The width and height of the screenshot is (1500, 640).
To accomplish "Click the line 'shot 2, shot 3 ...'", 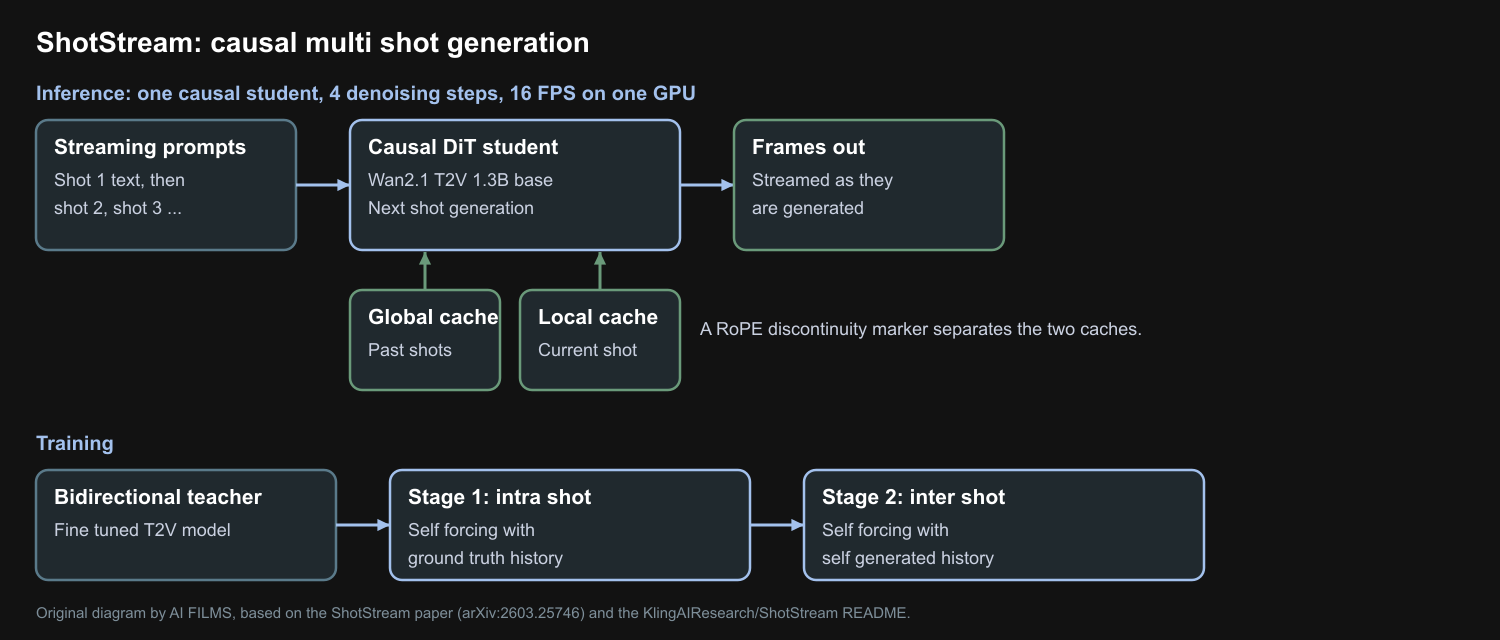I will pos(118,208).
